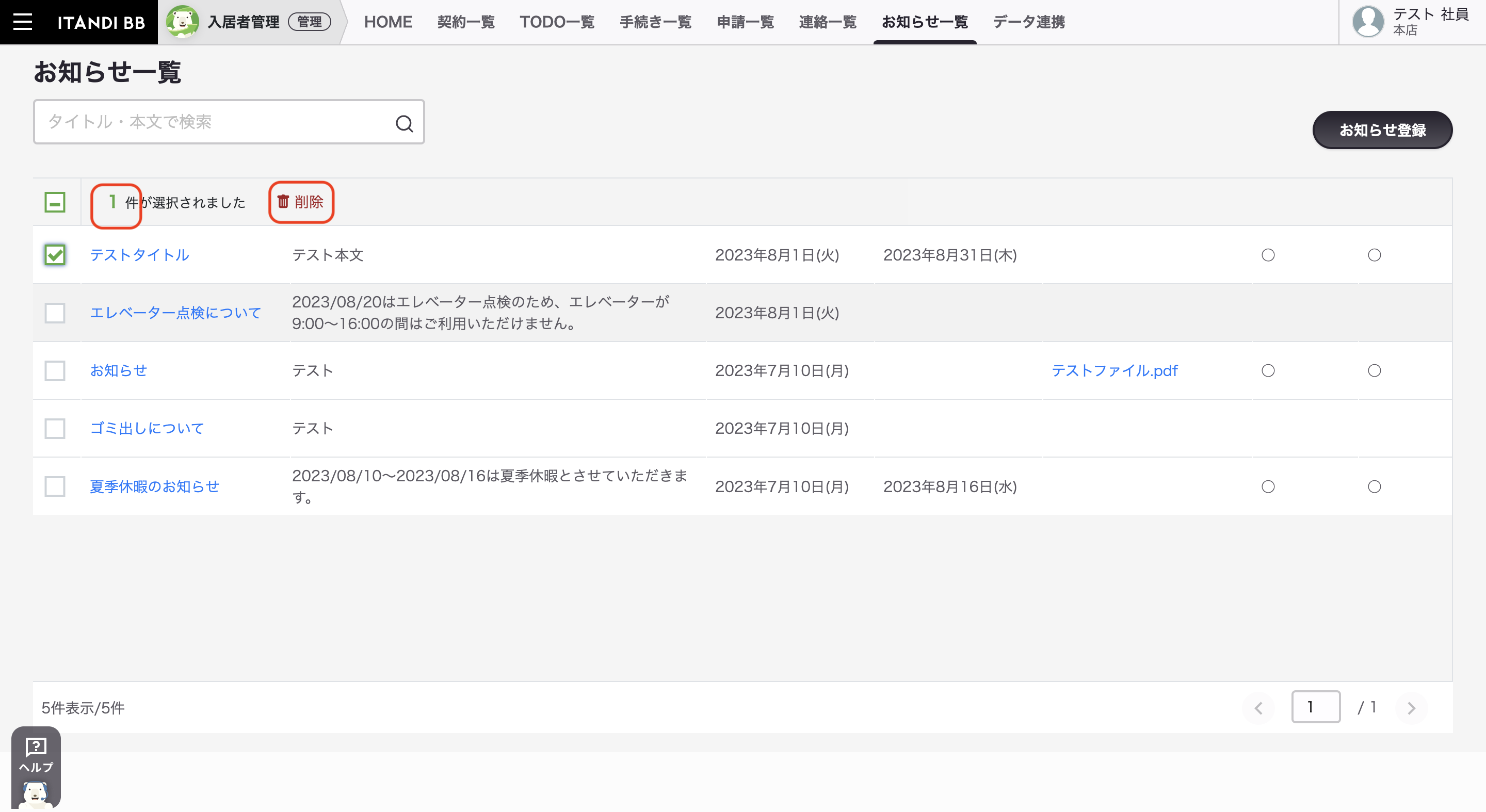Click the user avatar icon
Viewport: 1486px width, 812px height.
pos(1368,22)
